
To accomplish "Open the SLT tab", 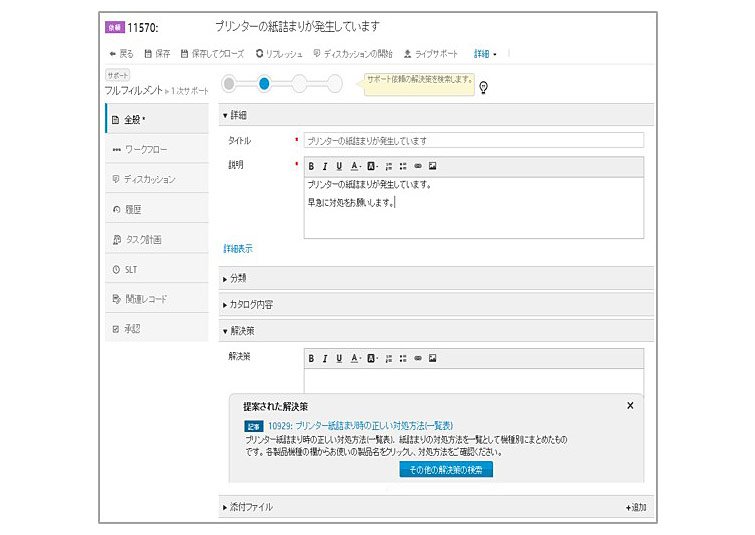I will 157,269.
